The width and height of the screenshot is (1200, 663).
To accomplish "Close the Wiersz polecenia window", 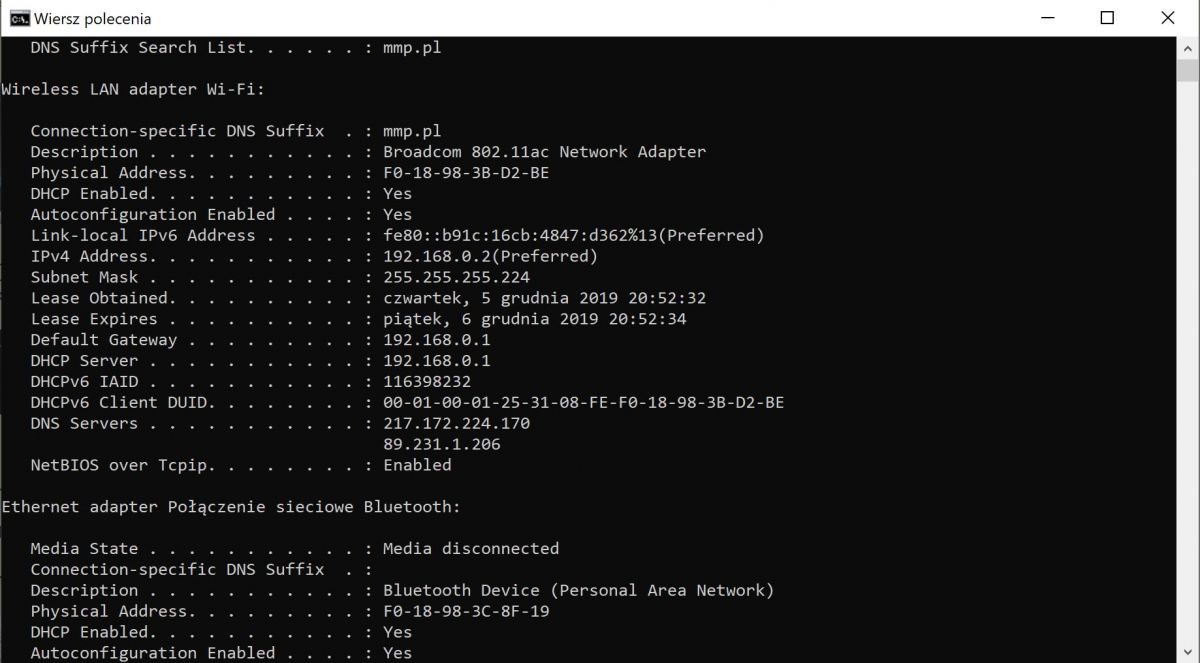I will tap(1167, 18).
